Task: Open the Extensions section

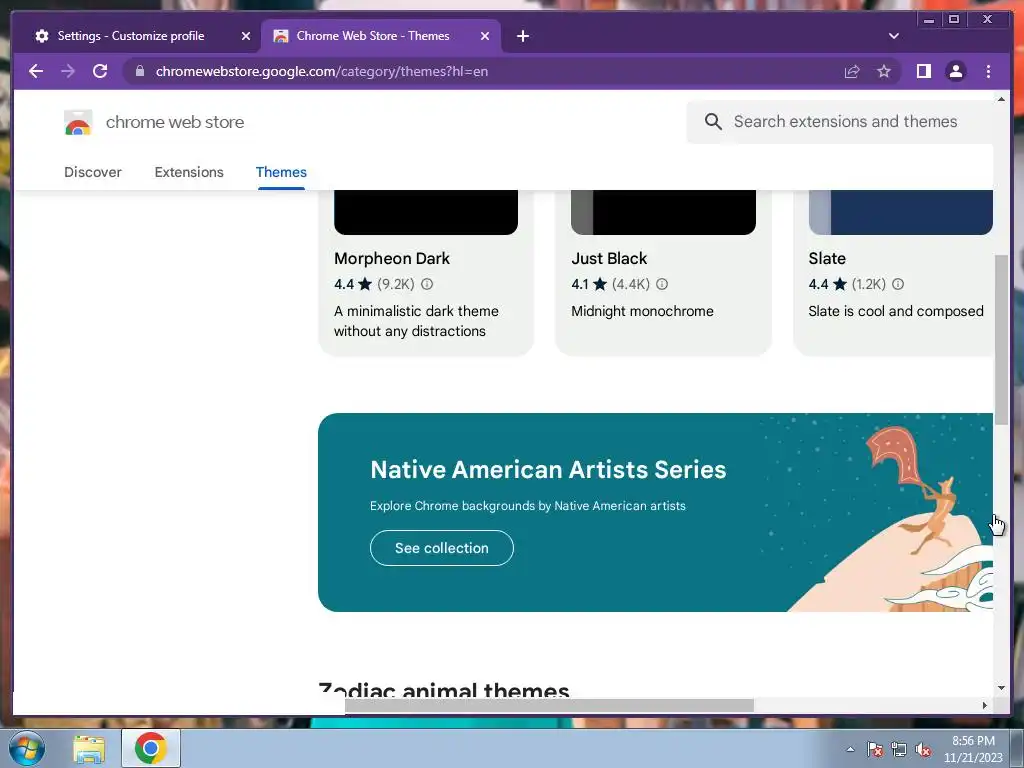Action: [x=189, y=172]
